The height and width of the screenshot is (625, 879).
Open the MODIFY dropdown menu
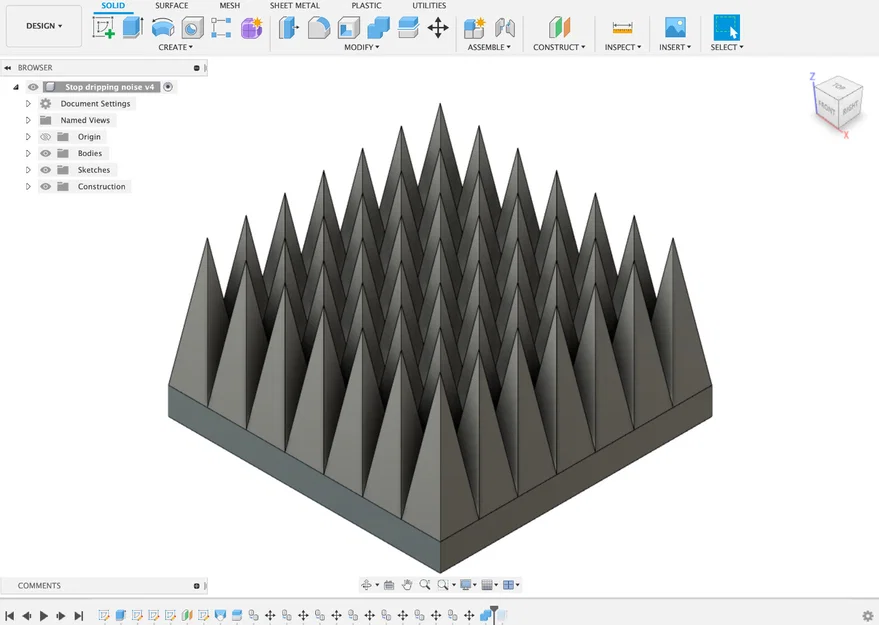pyautogui.click(x=362, y=47)
